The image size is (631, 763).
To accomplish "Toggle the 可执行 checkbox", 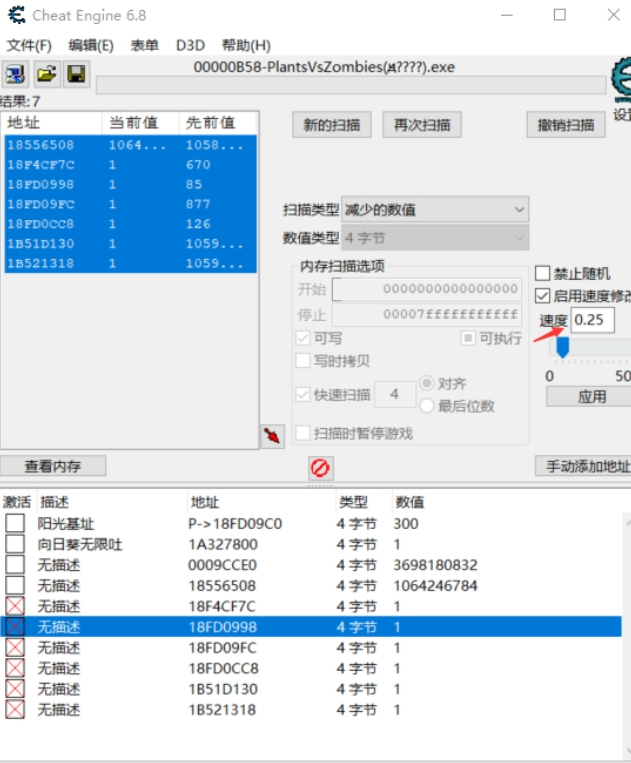I will click(468, 338).
